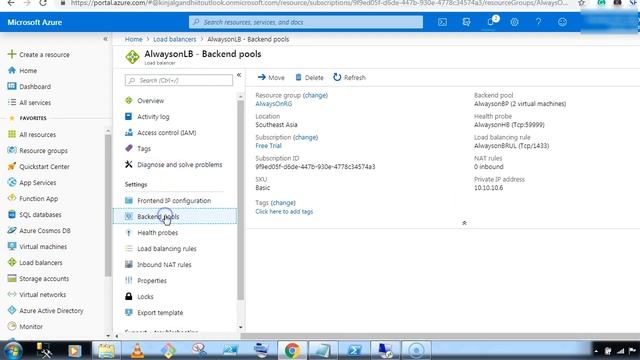Open the Help question mark icon
The height and width of the screenshot is (360, 640).
(538, 22)
